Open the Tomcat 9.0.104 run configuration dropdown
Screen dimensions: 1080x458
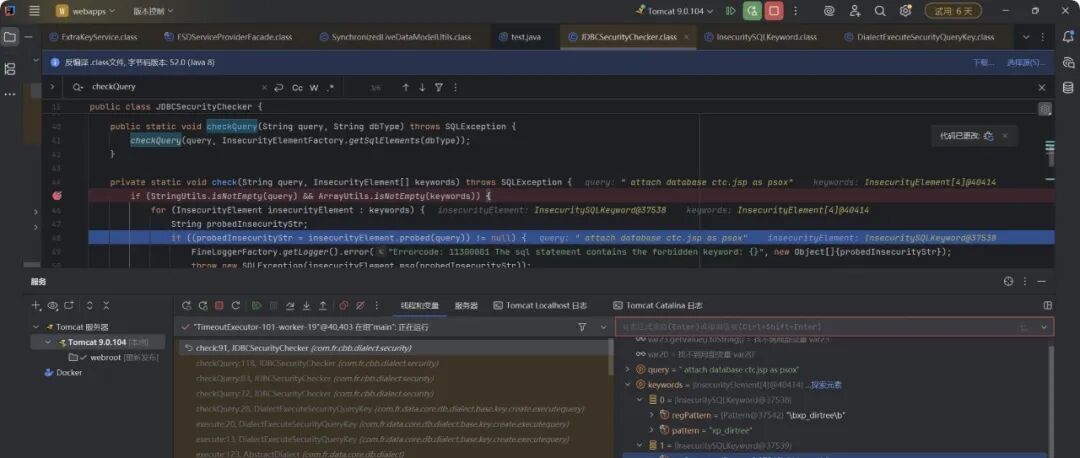[x=676, y=11]
